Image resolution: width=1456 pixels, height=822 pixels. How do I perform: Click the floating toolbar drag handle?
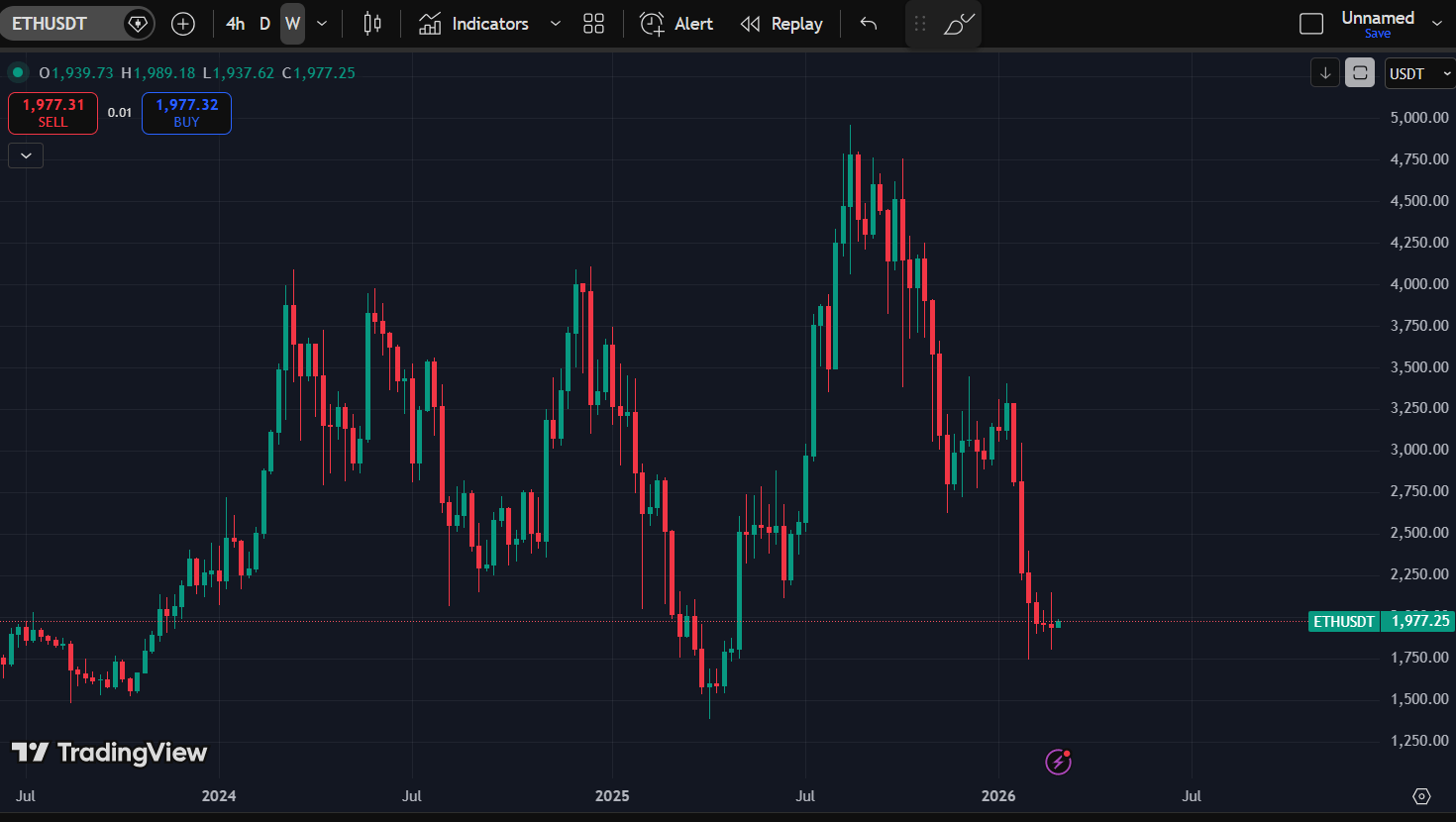920,24
